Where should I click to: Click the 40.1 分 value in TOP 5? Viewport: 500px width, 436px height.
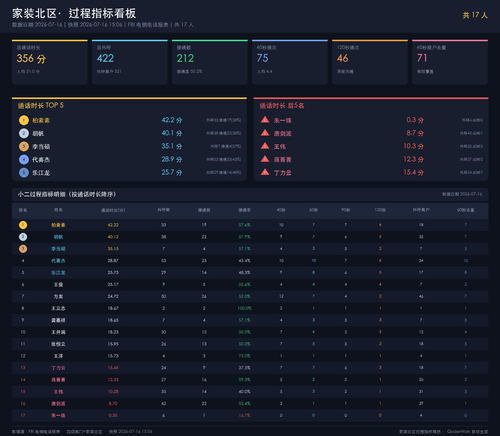(x=172, y=133)
